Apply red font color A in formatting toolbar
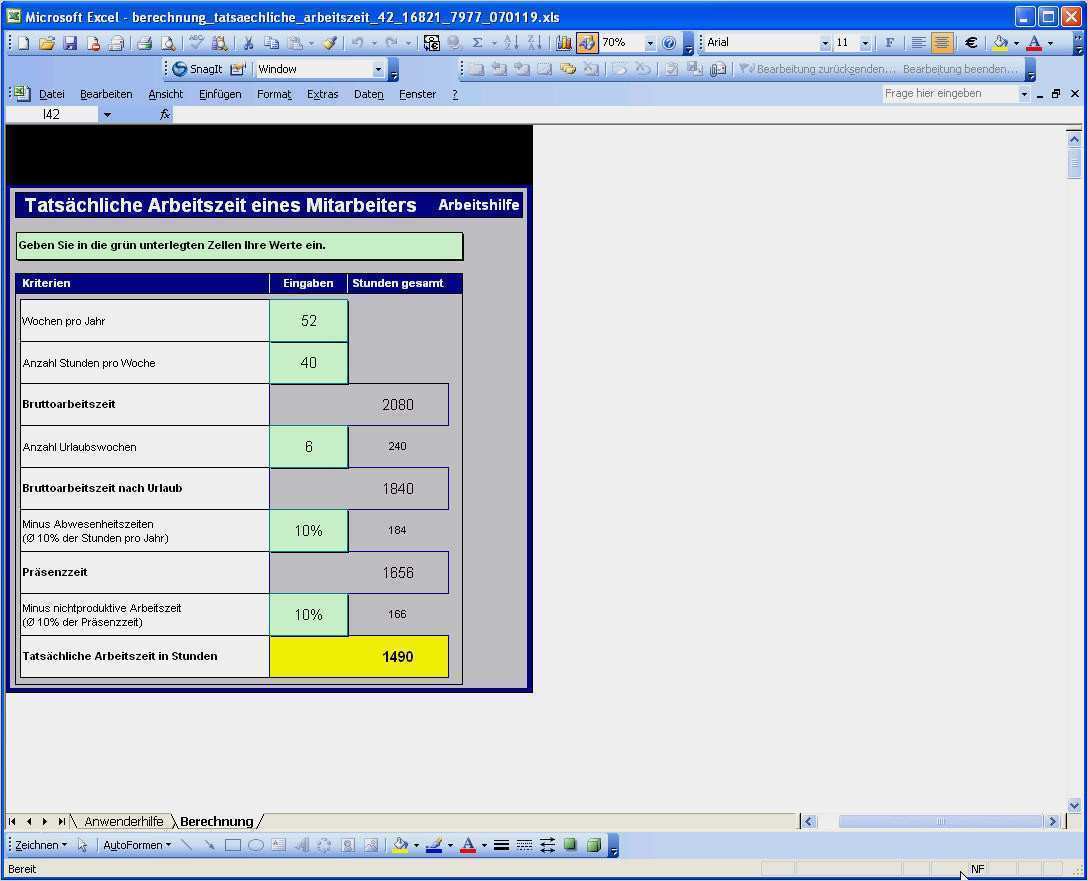This screenshot has width=1088, height=881. click(x=1035, y=43)
